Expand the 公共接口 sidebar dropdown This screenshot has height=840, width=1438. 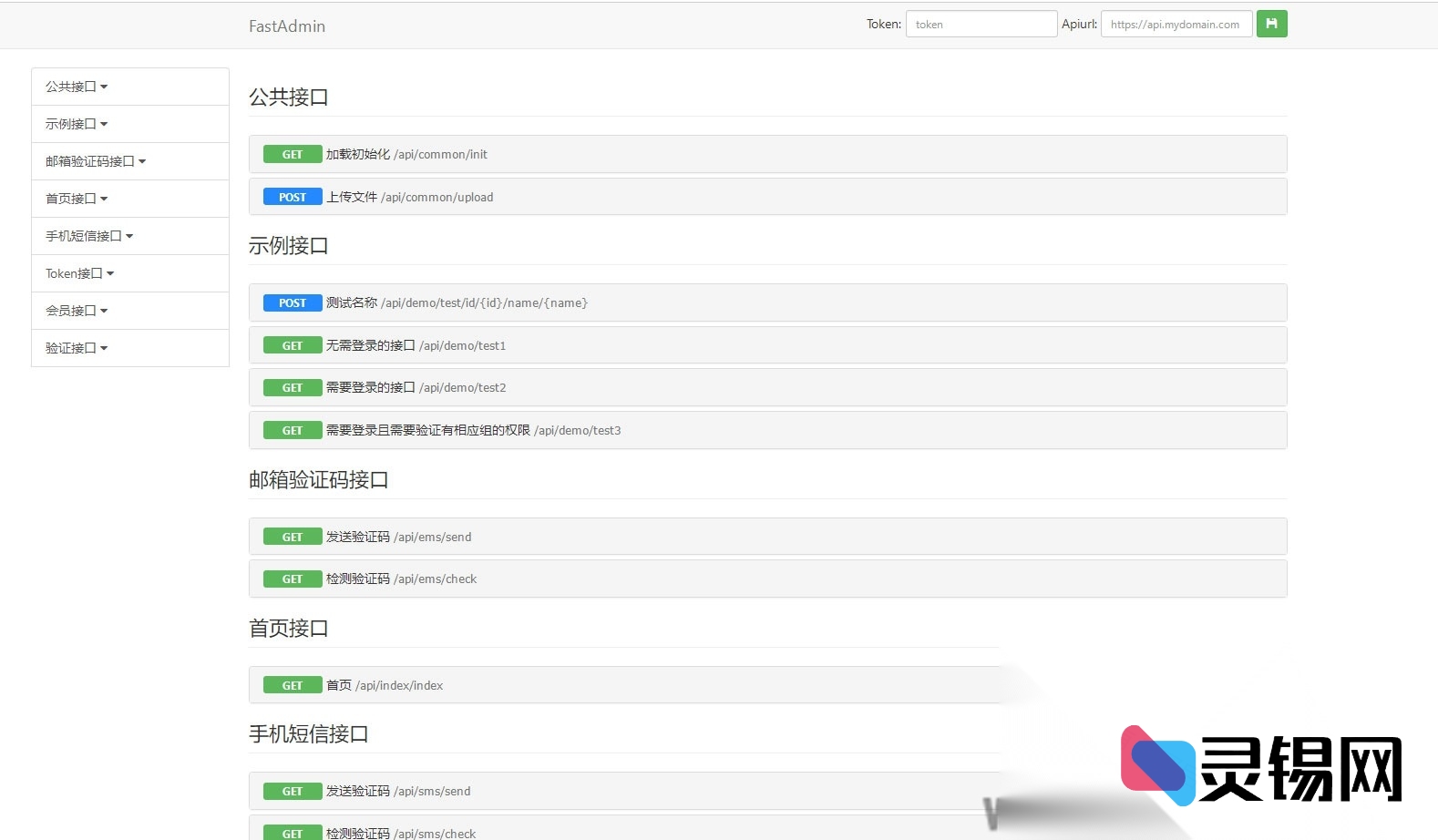point(77,87)
